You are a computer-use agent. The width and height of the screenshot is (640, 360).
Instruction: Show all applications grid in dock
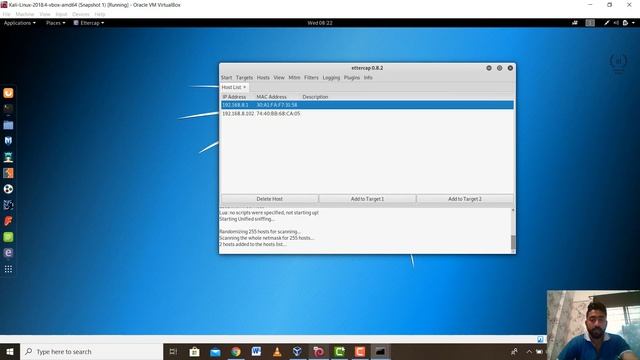[x=8, y=269]
